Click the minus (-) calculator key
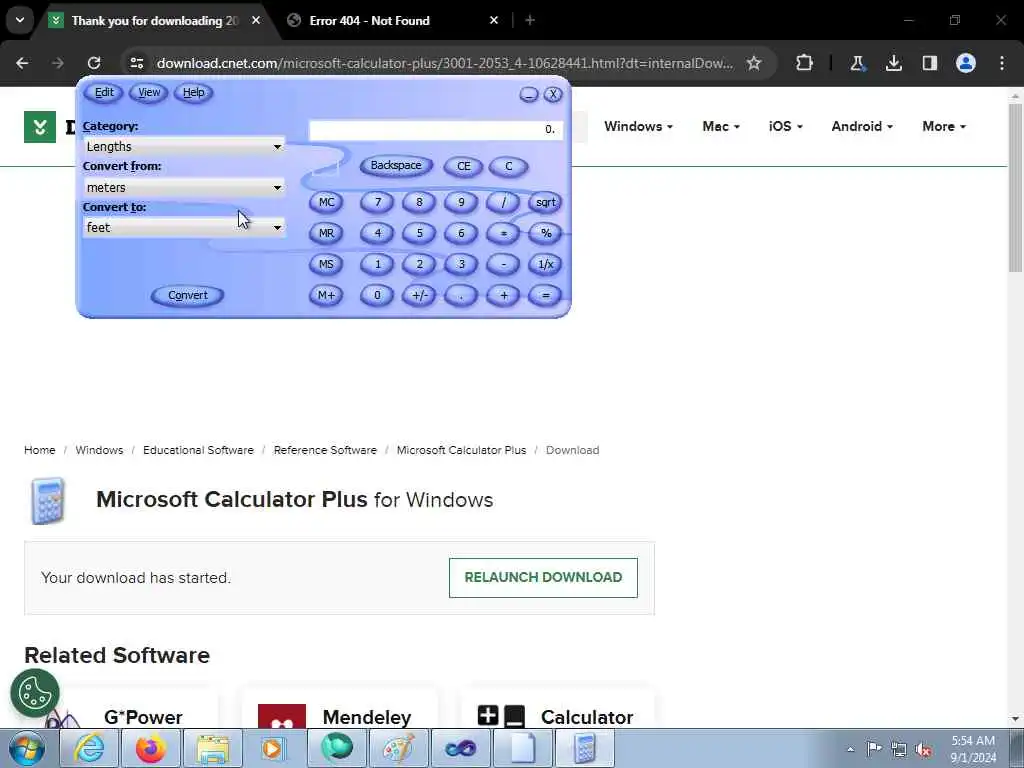The height and width of the screenshot is (768, 1024). click(x=503, y=264)
